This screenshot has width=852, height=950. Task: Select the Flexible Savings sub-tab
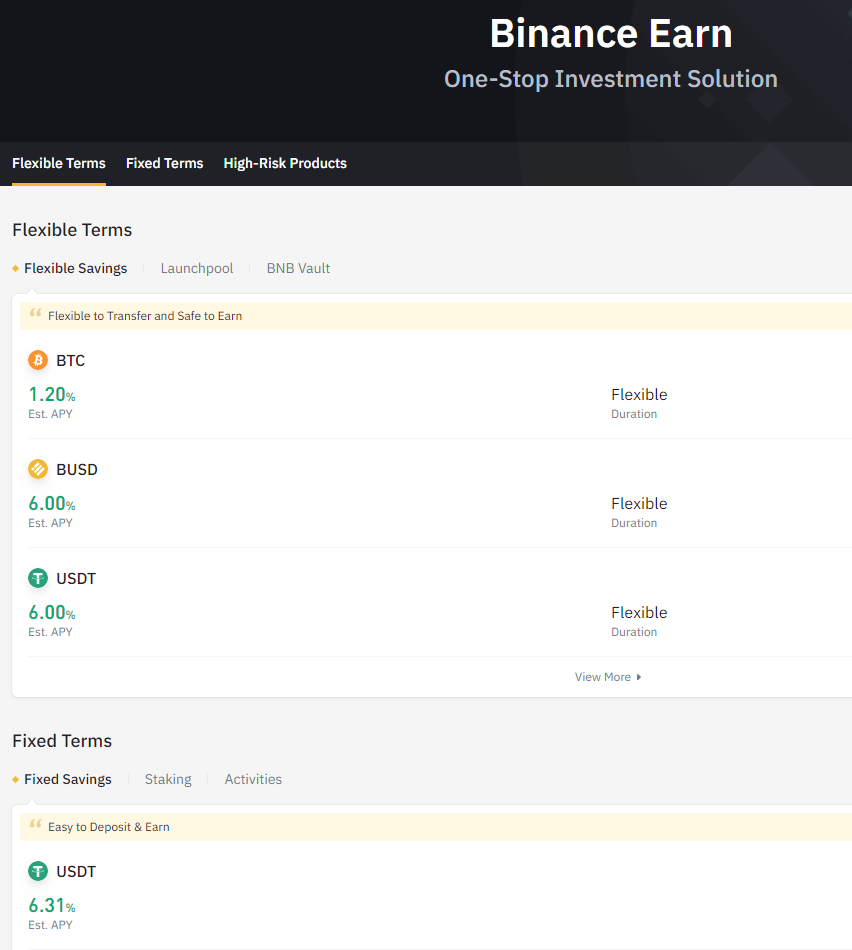pyautogui.click(x=76, y=268)
